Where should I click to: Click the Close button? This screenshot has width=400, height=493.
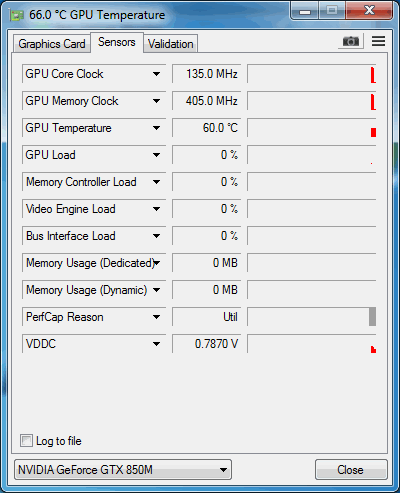[351, 470]
